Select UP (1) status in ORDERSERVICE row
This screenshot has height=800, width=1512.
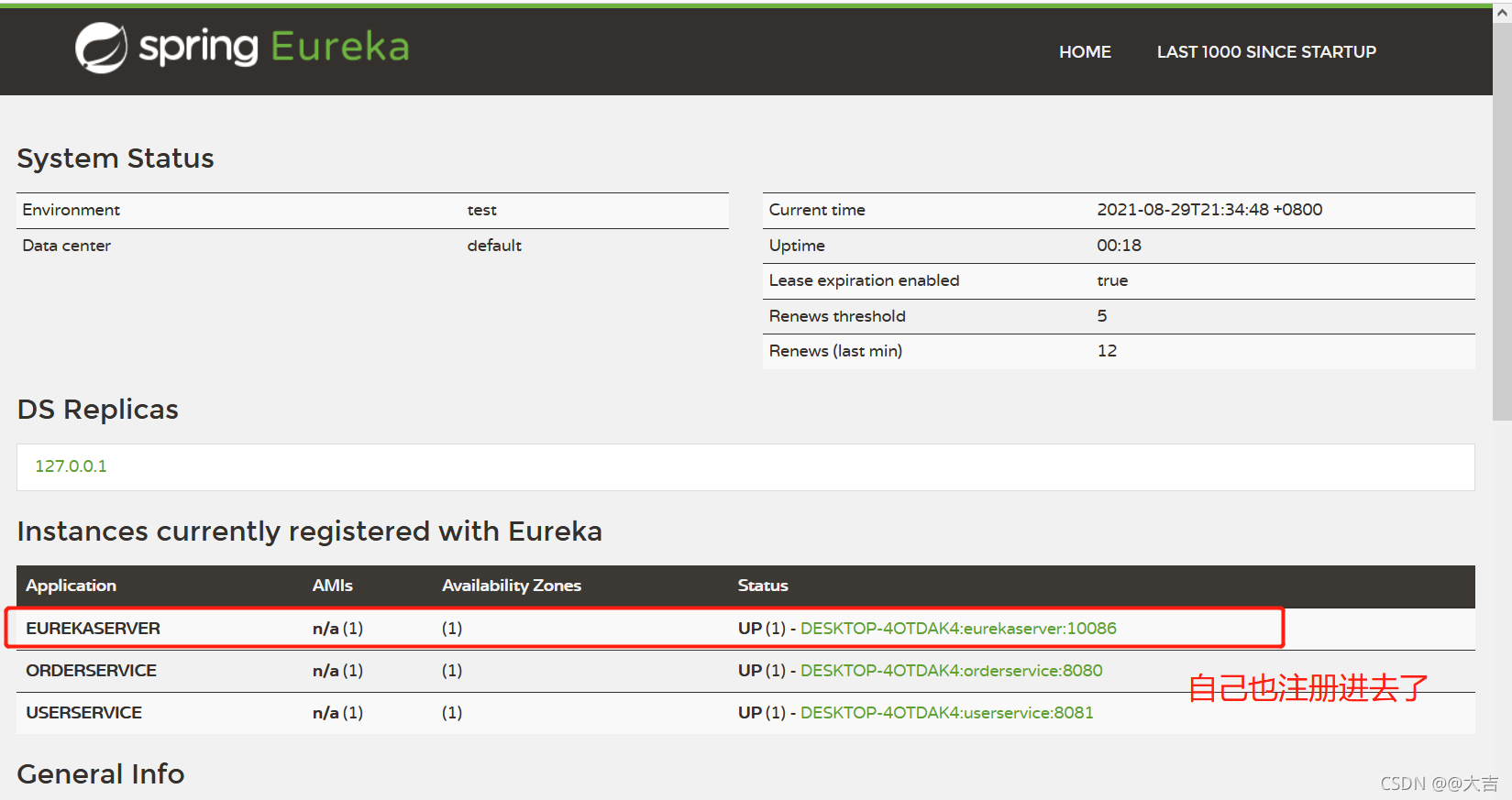[761, 671]
